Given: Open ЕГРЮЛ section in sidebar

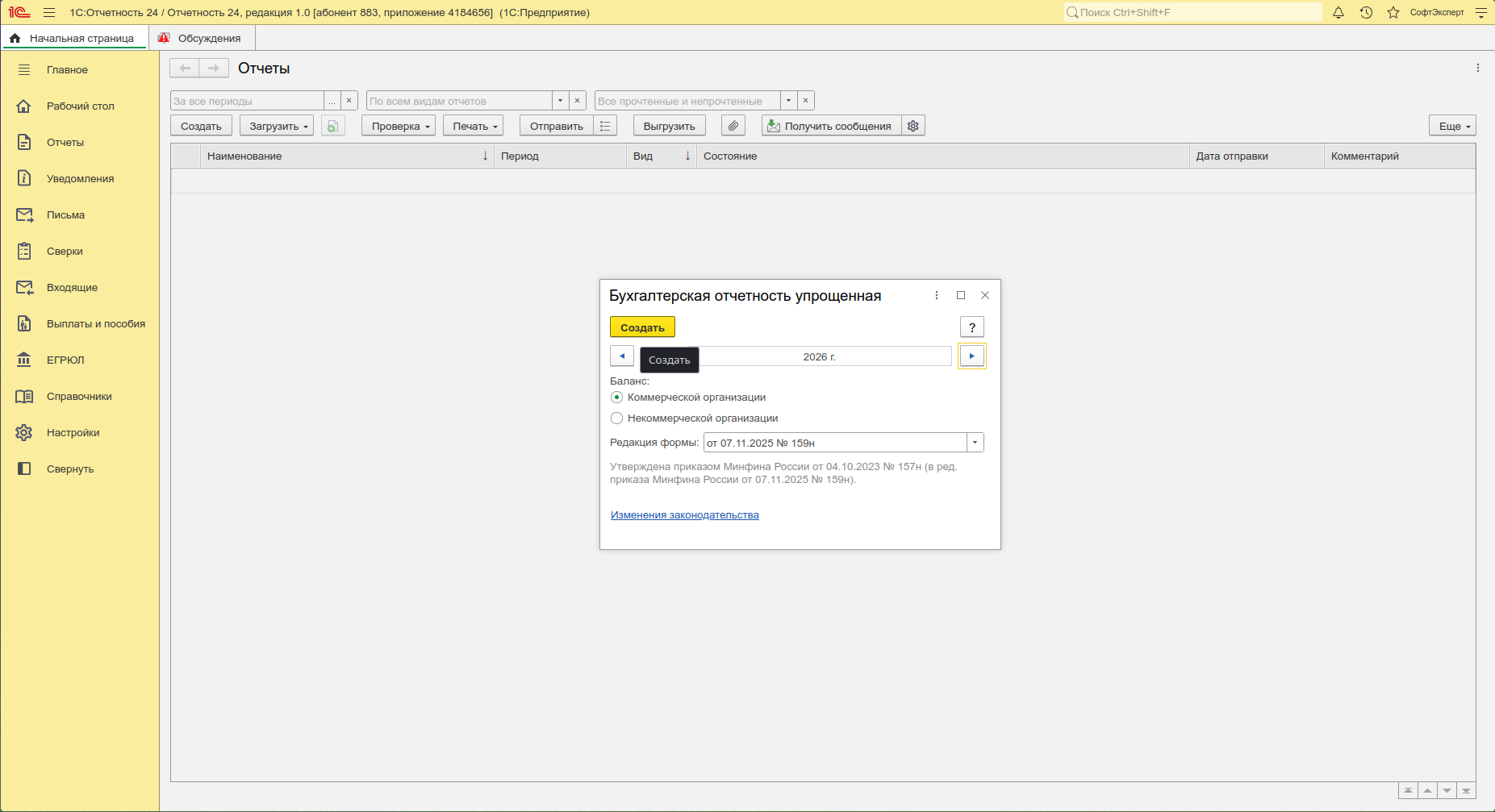Looking at the screenshot, I should tap(65, 360).
